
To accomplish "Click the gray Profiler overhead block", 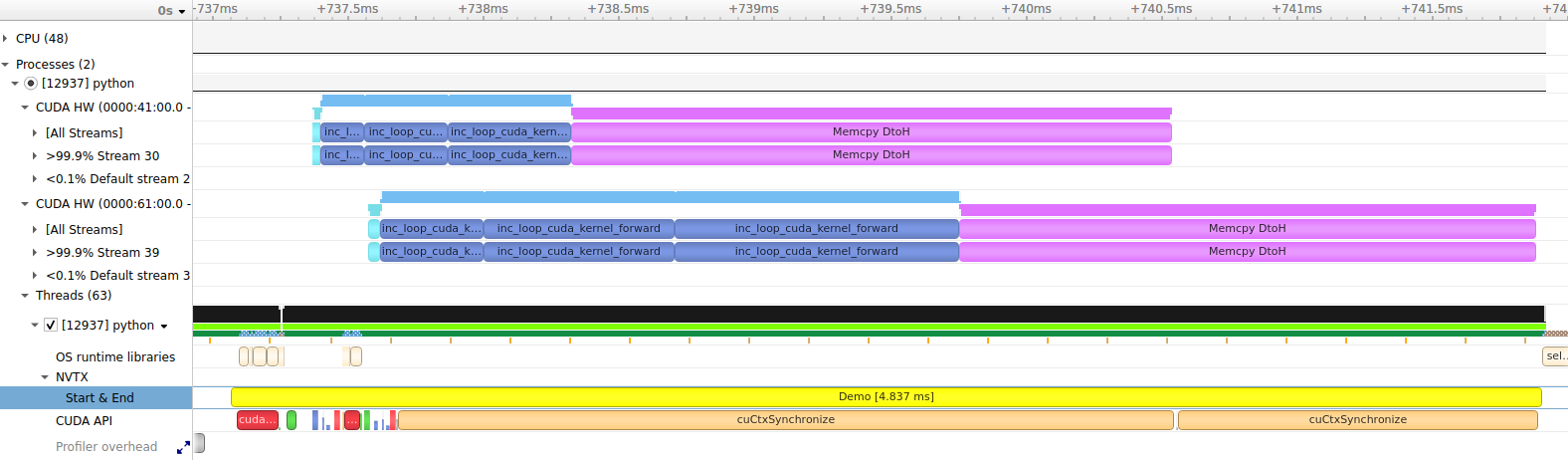I will tap(199, 443).
